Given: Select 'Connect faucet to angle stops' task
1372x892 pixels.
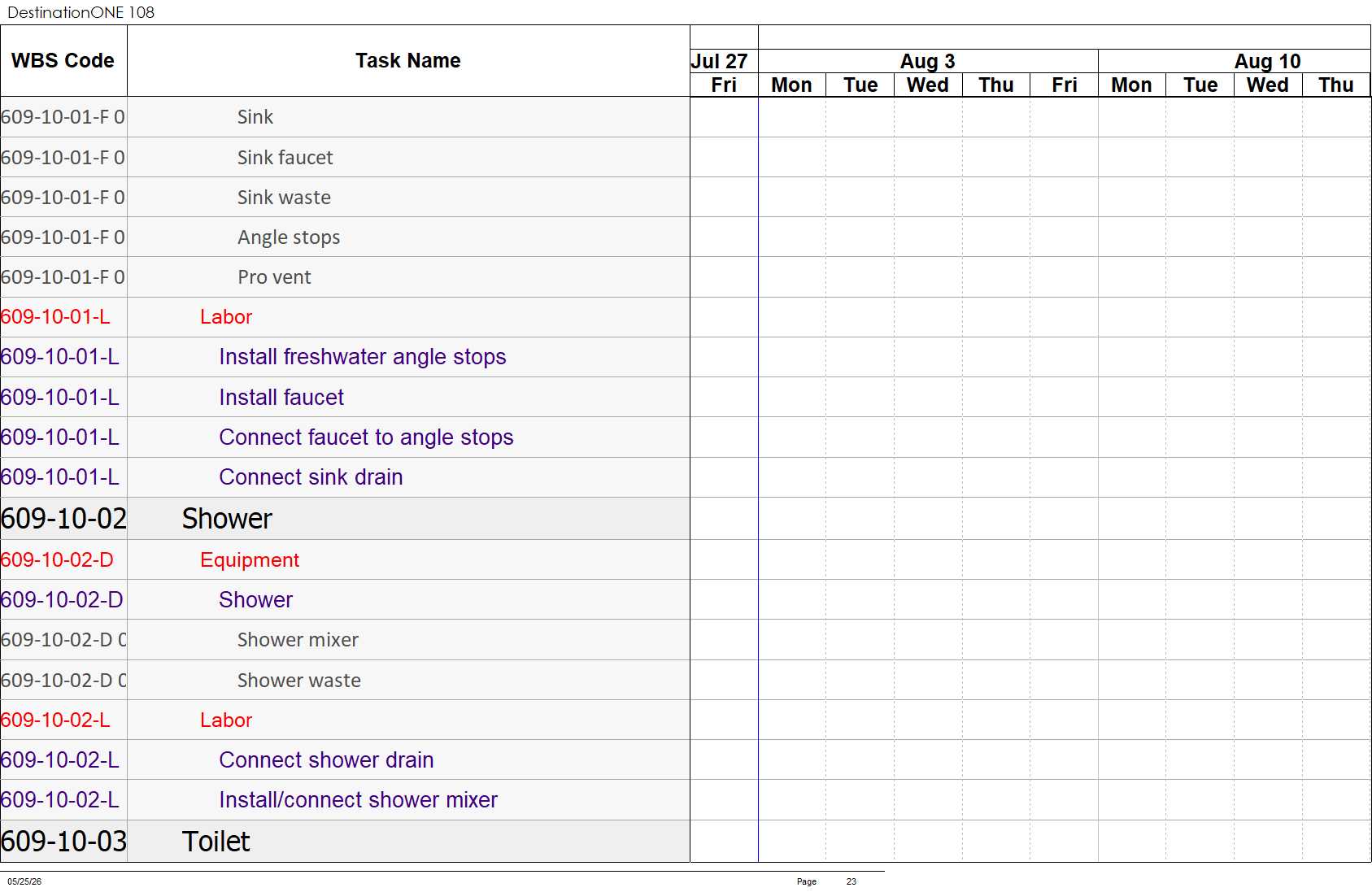Looking at the screenshot, I should (366, 437).
